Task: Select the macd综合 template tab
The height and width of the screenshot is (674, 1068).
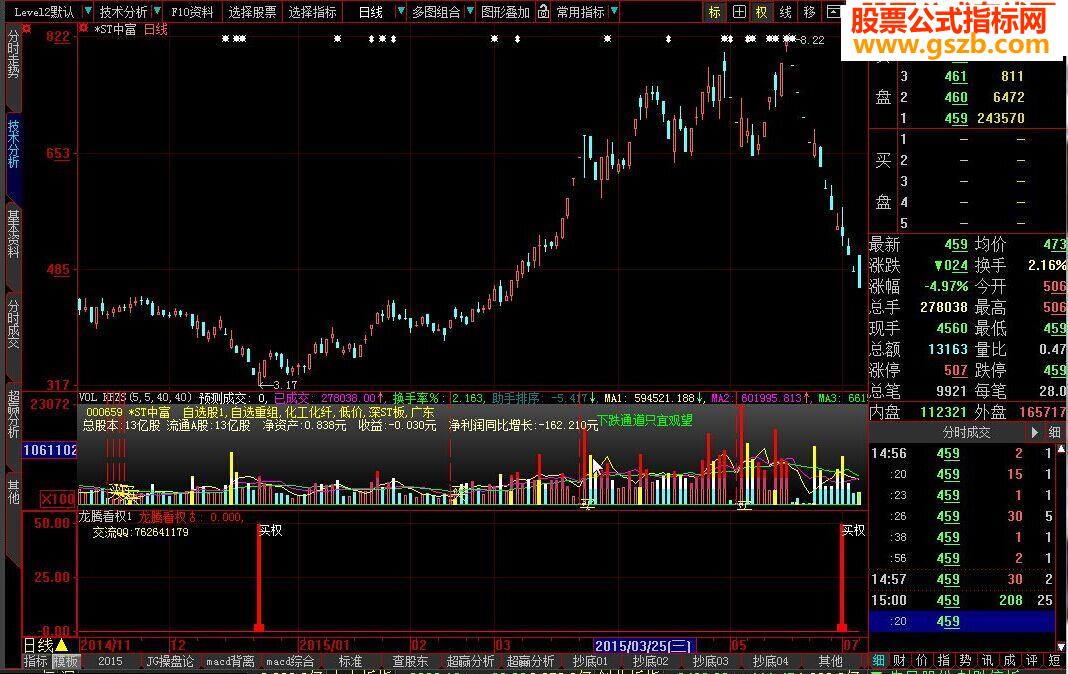Action: tap(290, 661)
